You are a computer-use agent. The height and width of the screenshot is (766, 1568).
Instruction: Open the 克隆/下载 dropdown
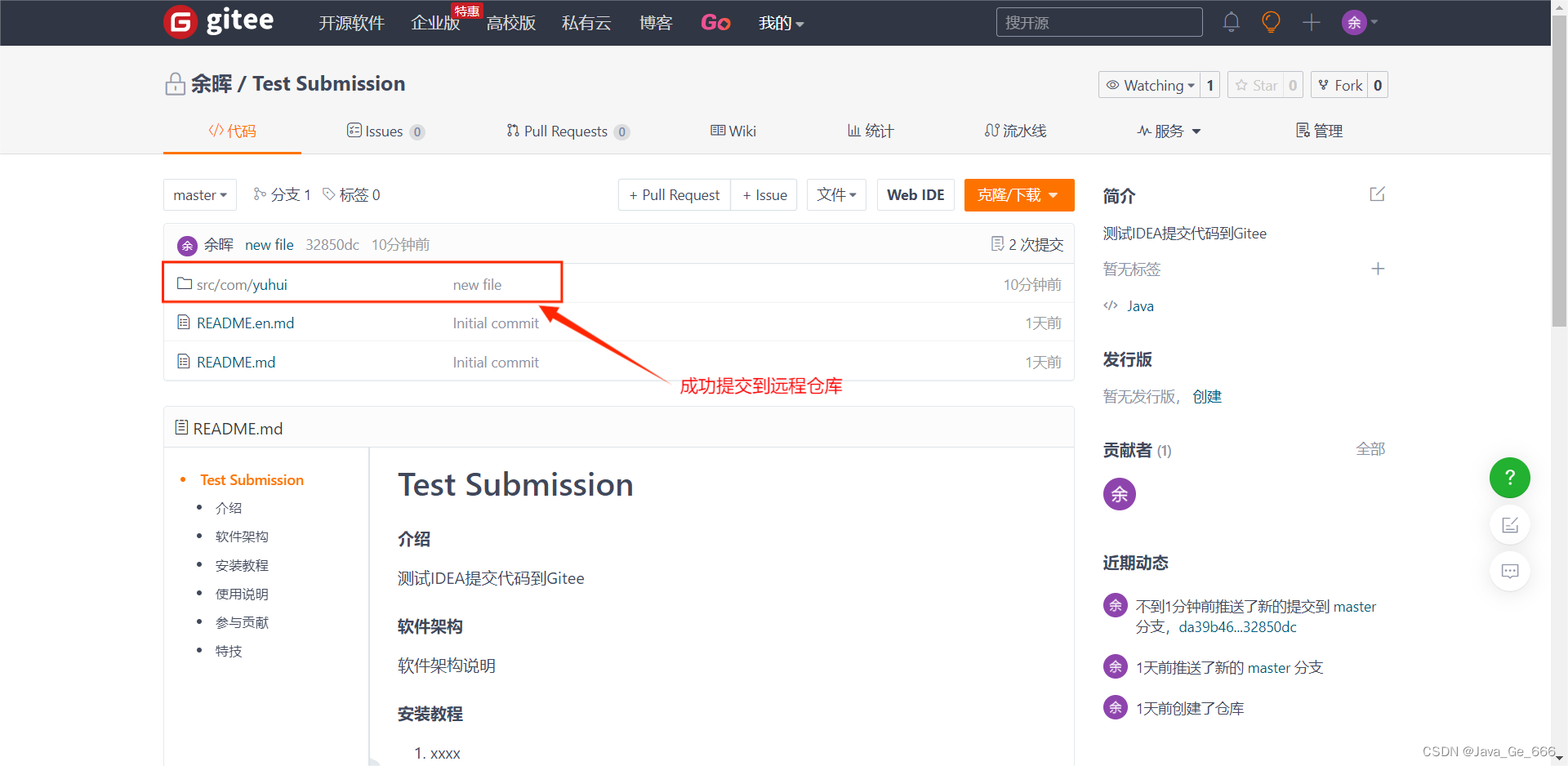pos(1019,195)
